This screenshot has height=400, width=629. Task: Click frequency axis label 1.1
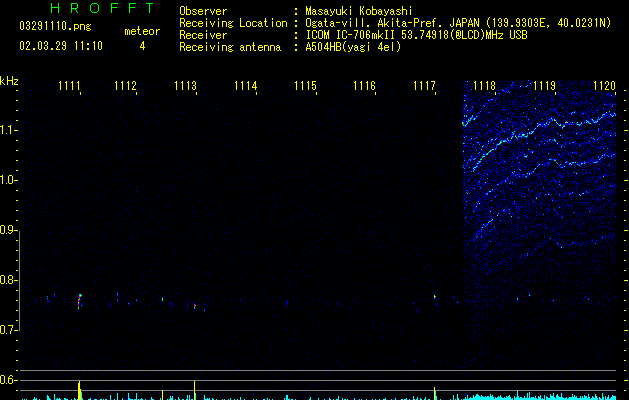8,130
